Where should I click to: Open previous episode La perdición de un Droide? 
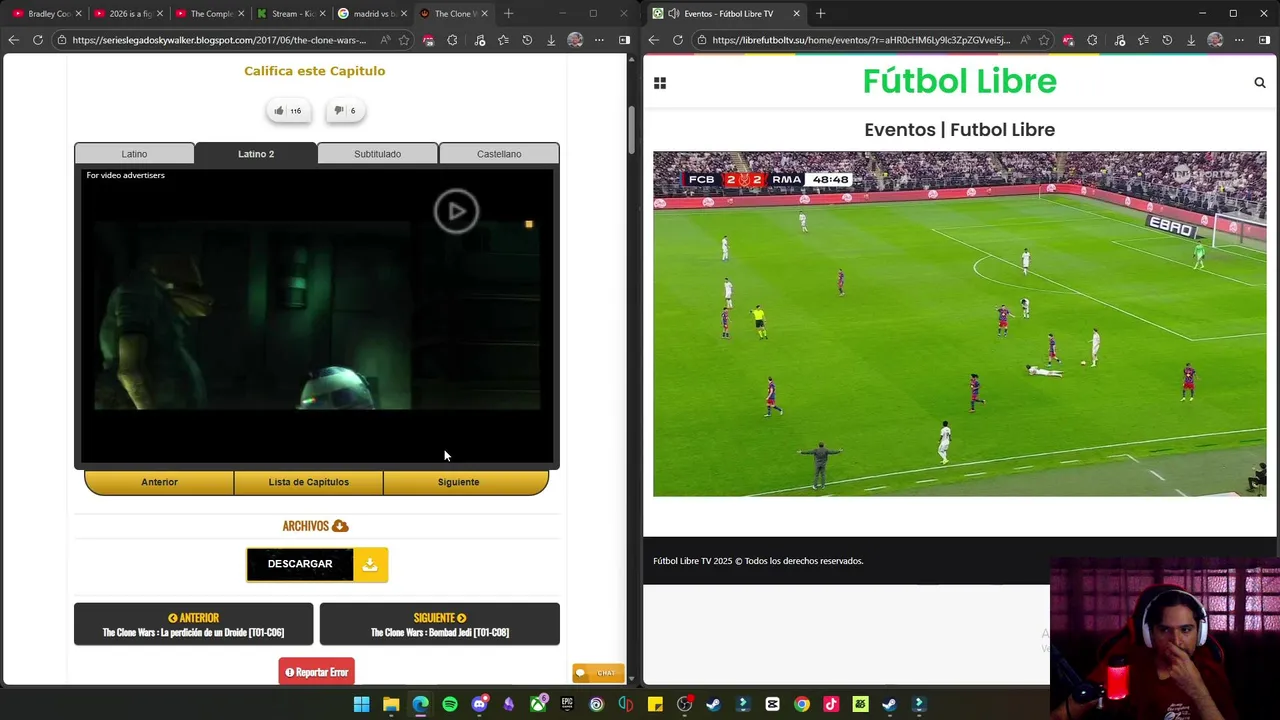[x=193, y=624]
